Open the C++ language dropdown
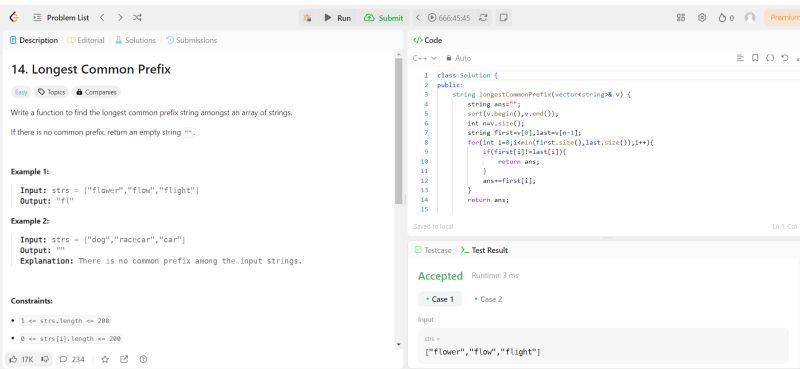Screen dimensions: 800x369 point(424,58)
